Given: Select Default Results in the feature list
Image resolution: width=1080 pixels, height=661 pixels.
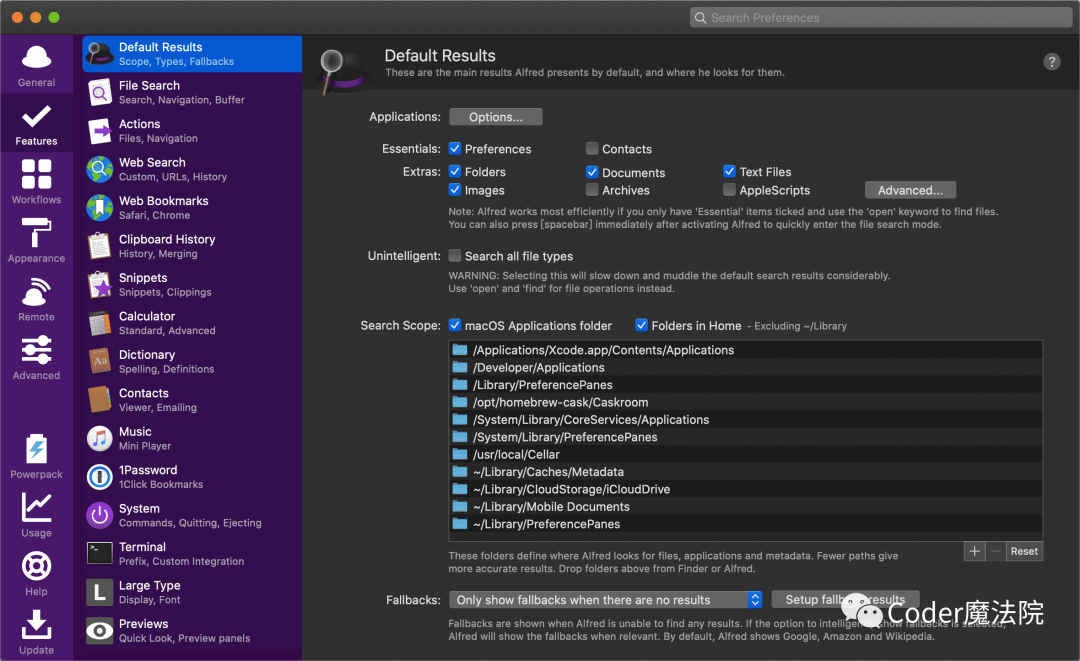Looking at the screenshot, I should coord(192,54).
